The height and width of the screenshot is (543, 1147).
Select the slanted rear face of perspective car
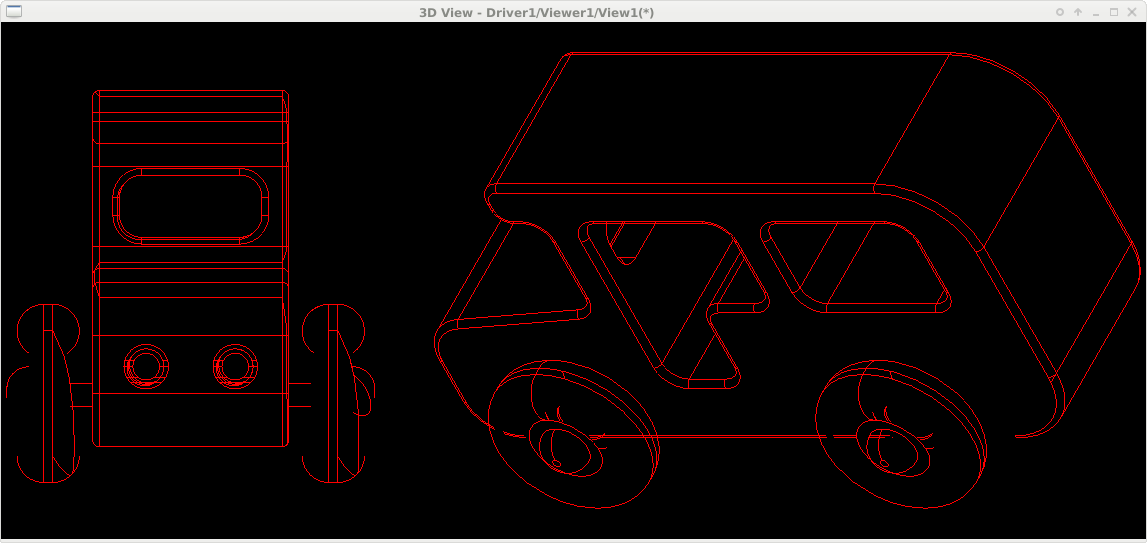[1060, 250]
